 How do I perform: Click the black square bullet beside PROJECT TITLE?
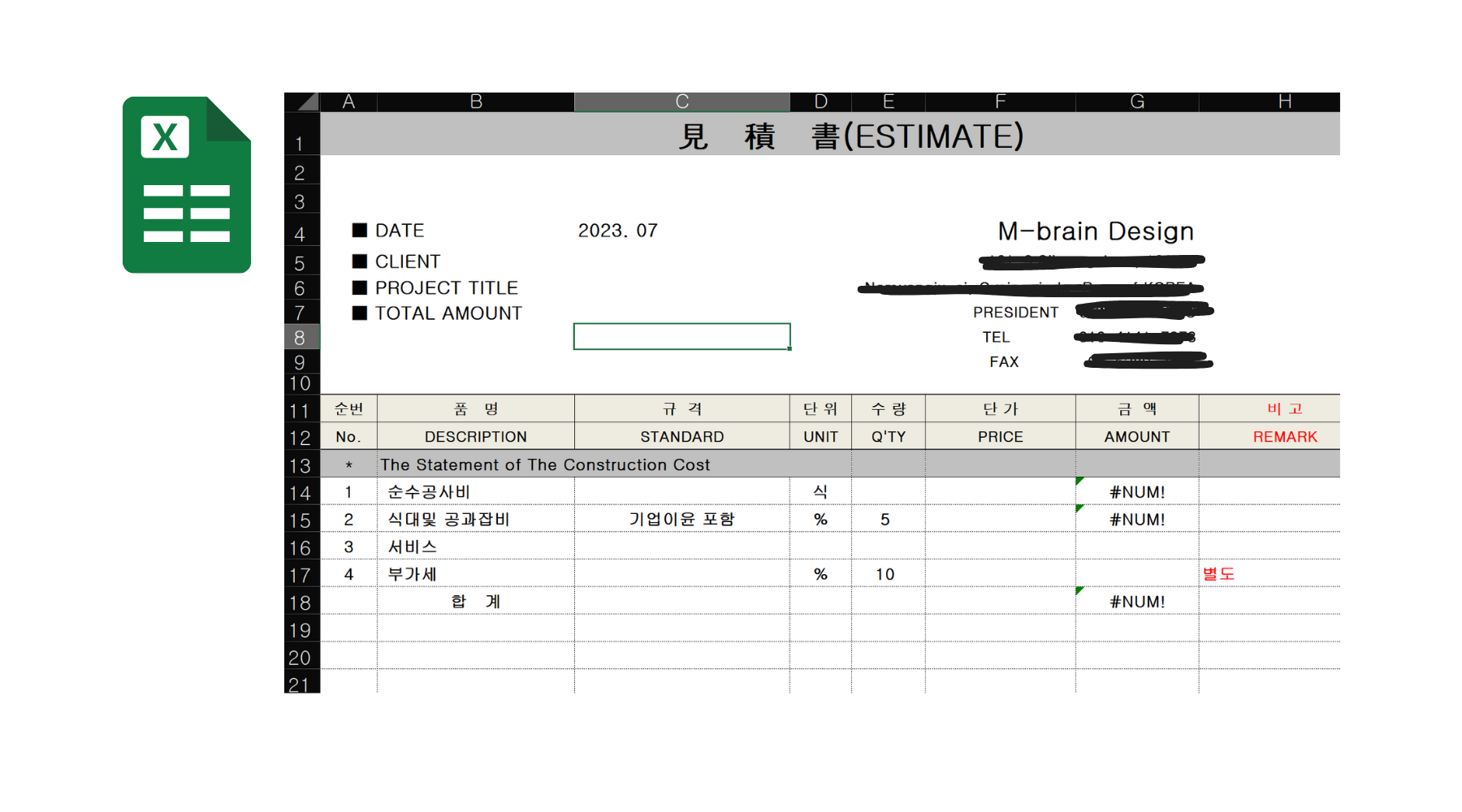click(x=360, y=287)
